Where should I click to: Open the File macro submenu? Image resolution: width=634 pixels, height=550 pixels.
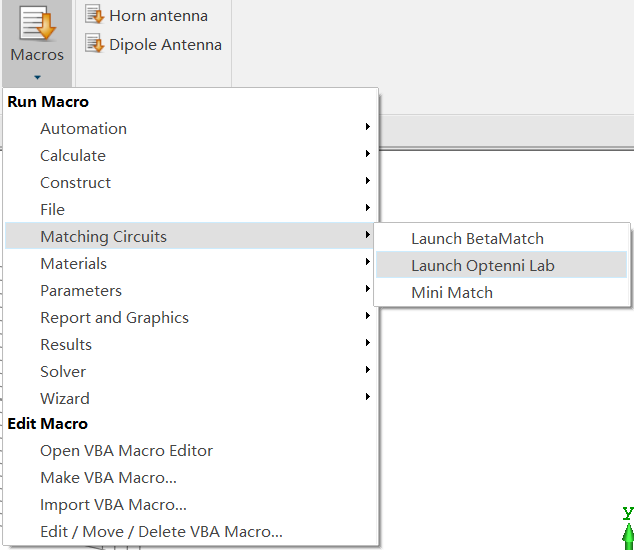[x=192, y=209]
